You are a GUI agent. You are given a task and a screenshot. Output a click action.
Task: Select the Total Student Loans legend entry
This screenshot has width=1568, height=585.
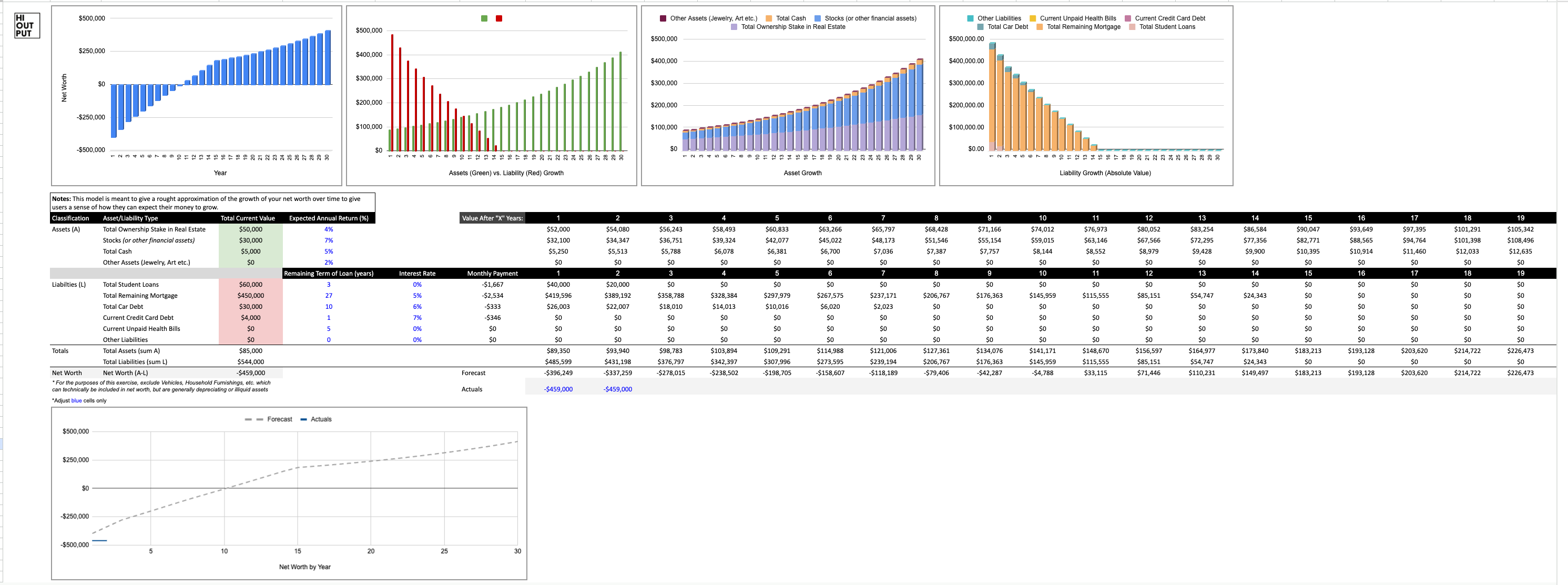pos(1166,27)
